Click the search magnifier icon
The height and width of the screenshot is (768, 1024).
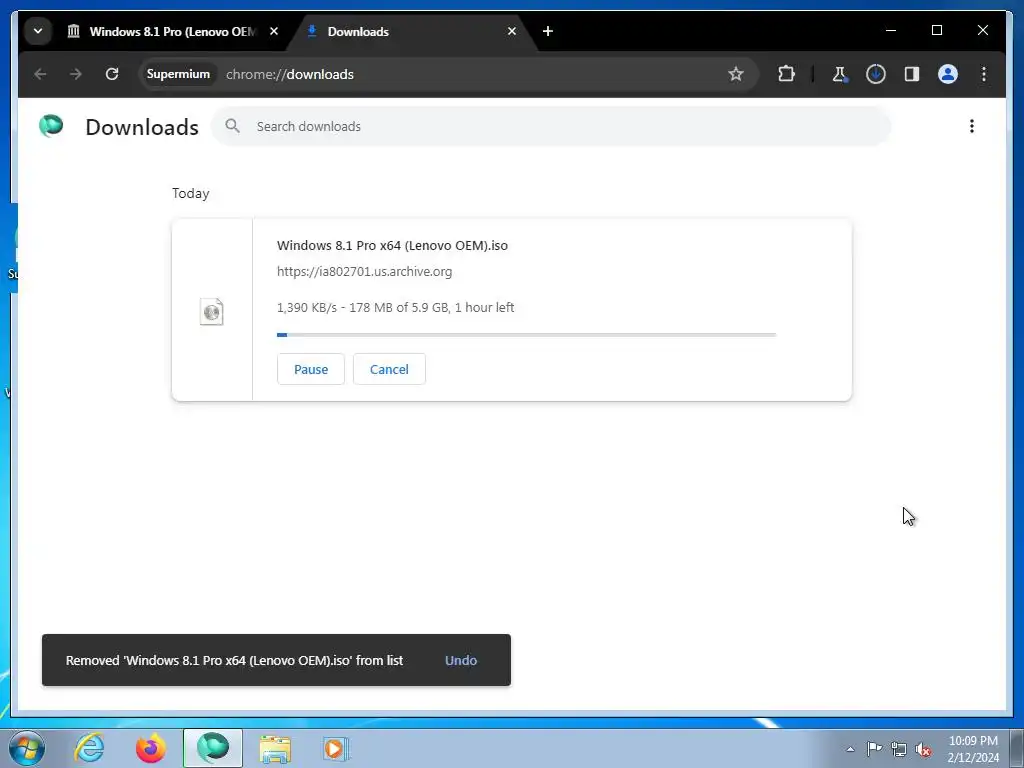(232, 126)
